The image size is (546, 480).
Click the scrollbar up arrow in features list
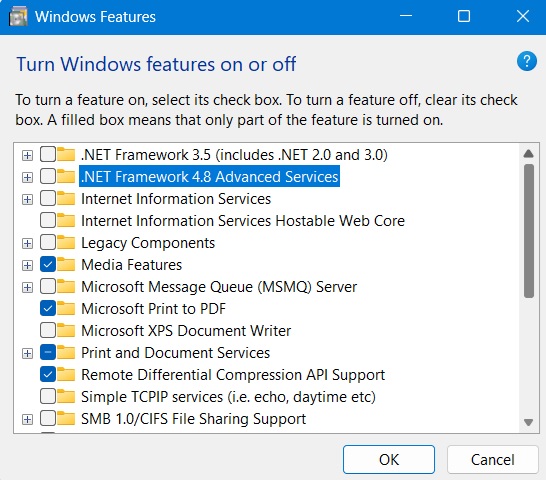(529, 154)
